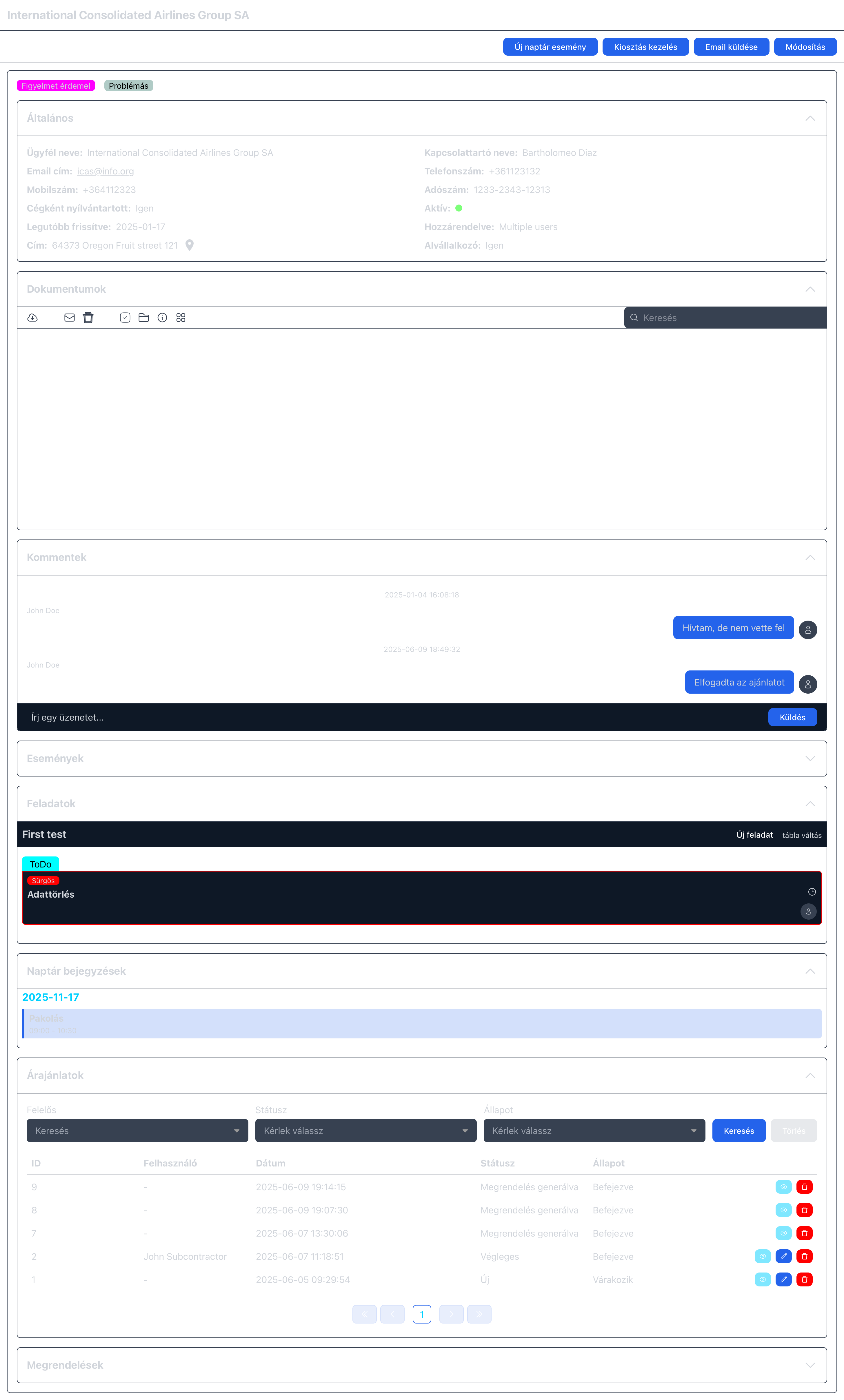Click red delete icon for quote 9
The height and width of the screenshot is (1400, 844).
[x=804, y=1186]
